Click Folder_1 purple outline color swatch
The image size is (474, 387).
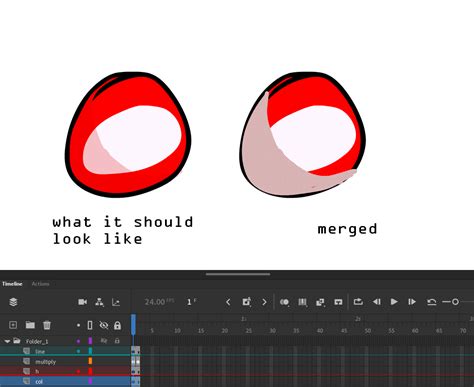pyautogui.click(x=90, y=341)
